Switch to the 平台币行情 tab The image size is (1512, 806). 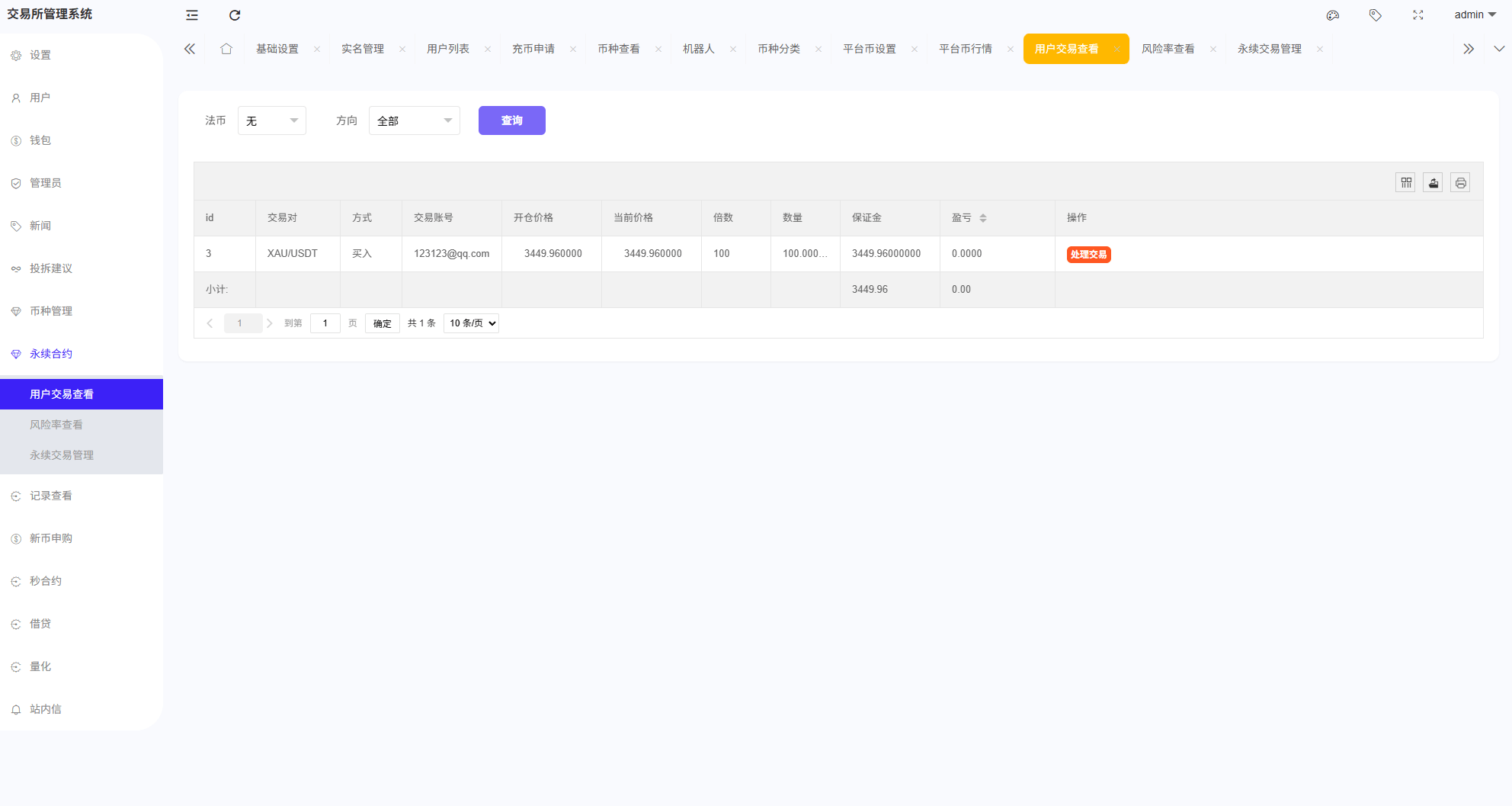(x=965, y=49)
